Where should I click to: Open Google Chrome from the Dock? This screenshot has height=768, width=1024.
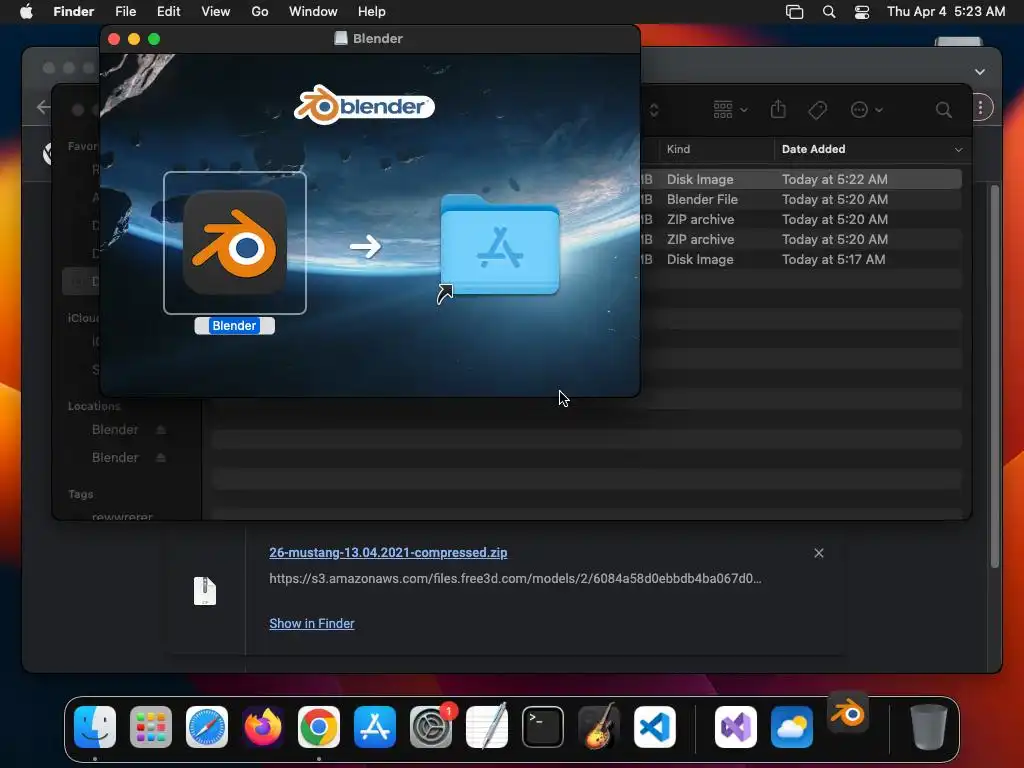coord(319,727)
